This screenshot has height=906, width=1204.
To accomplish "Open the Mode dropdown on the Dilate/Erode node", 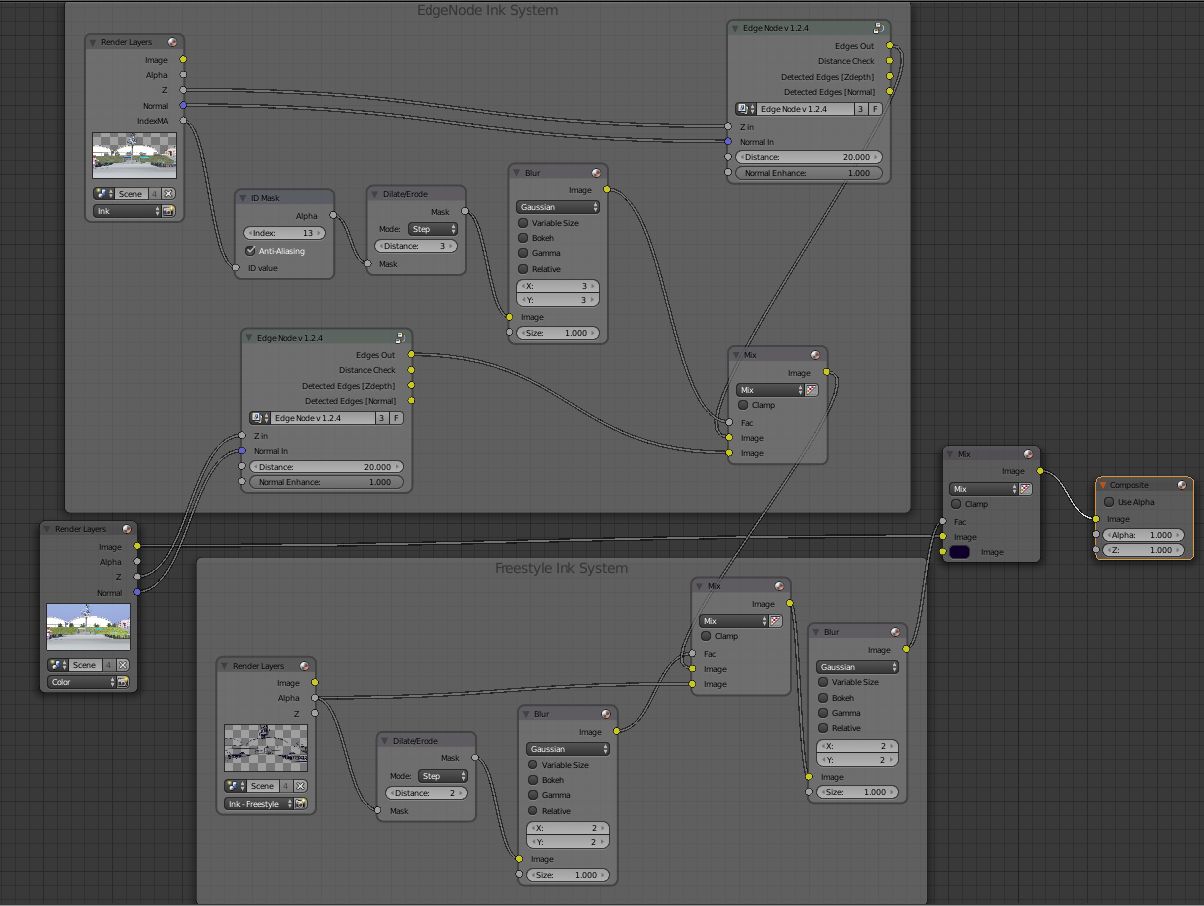I will tap(432, 229).
